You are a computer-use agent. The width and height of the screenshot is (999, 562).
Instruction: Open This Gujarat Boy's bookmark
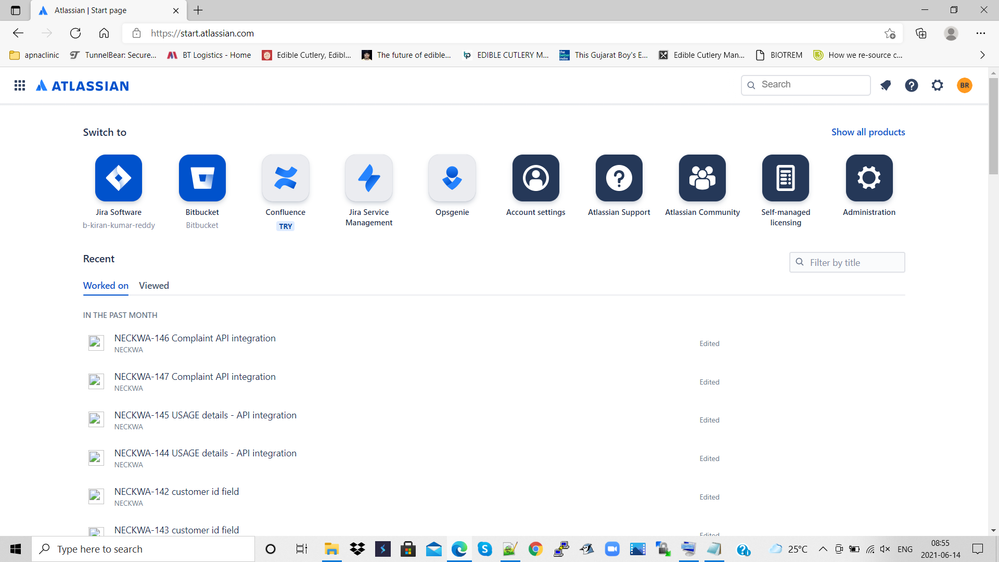click(x=603, y=55)
